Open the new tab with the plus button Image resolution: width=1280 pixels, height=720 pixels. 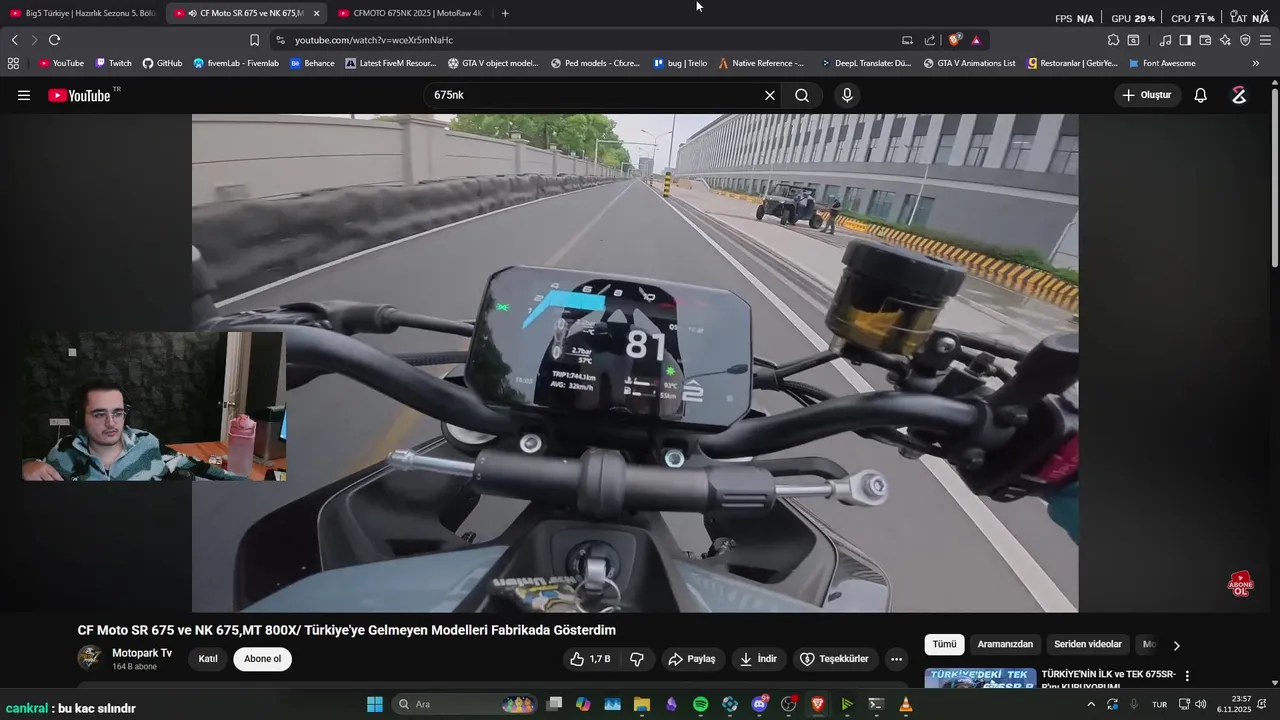pos(505,13)
